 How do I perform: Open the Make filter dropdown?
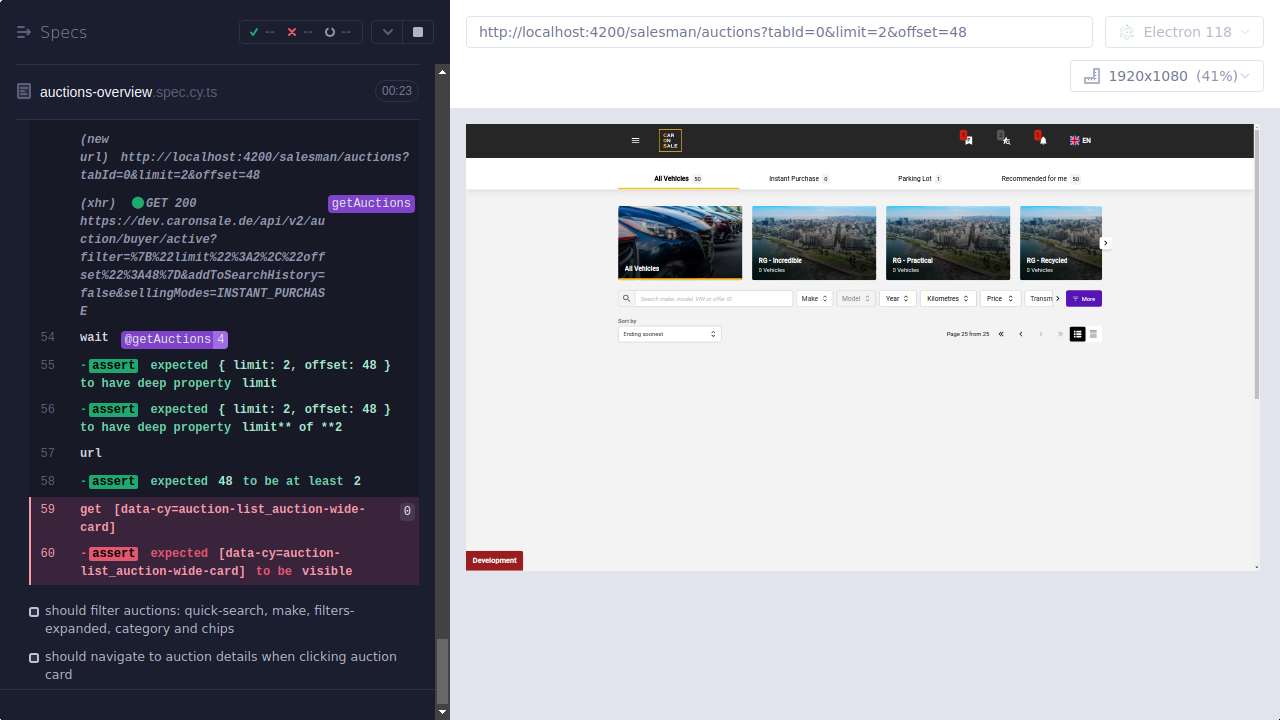point(814,298)
